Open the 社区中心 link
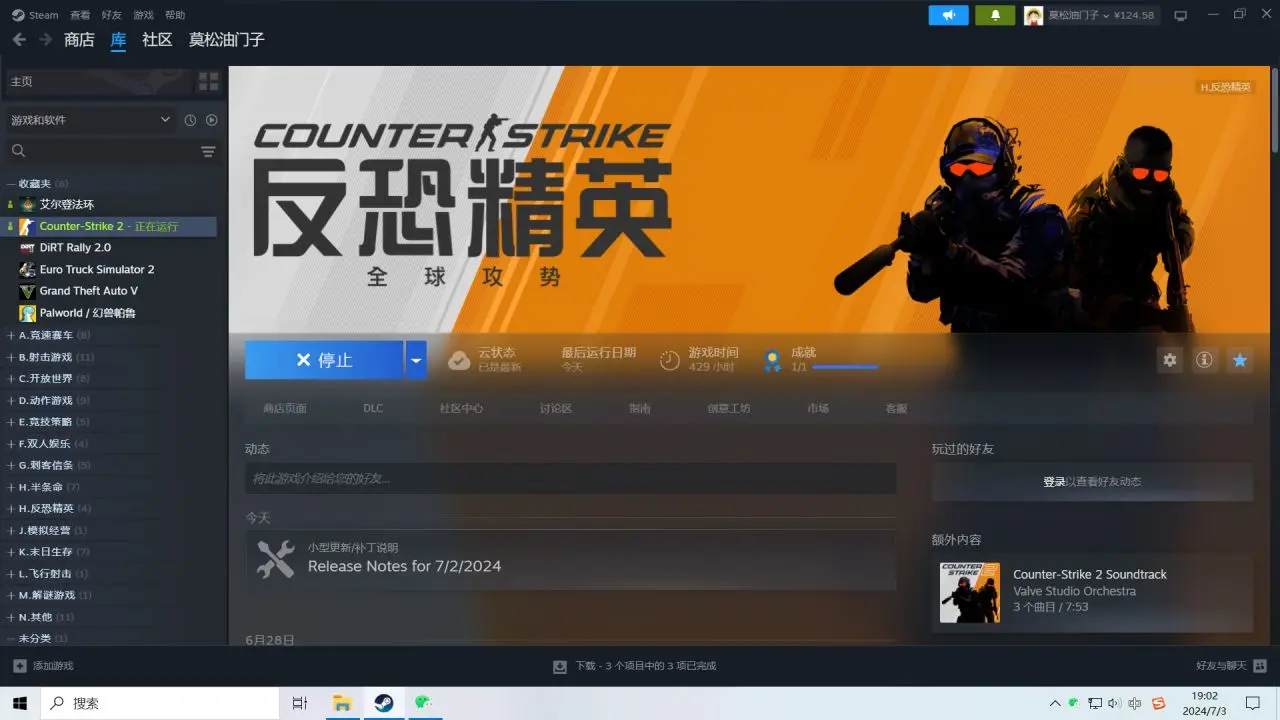Screen dimensions: 1280x720 click(461, 408)
